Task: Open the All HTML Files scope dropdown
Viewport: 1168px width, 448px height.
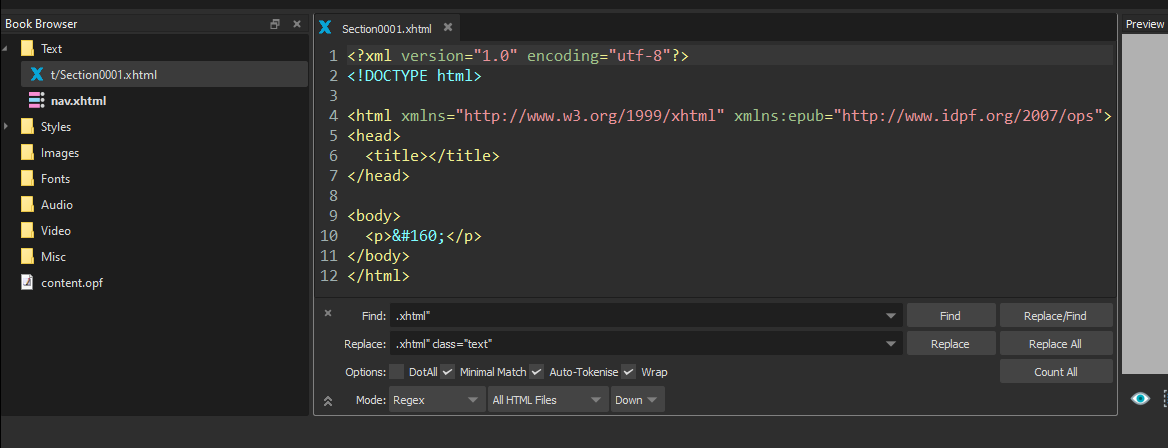Action: pyautogui.click(x=548, y=400)
